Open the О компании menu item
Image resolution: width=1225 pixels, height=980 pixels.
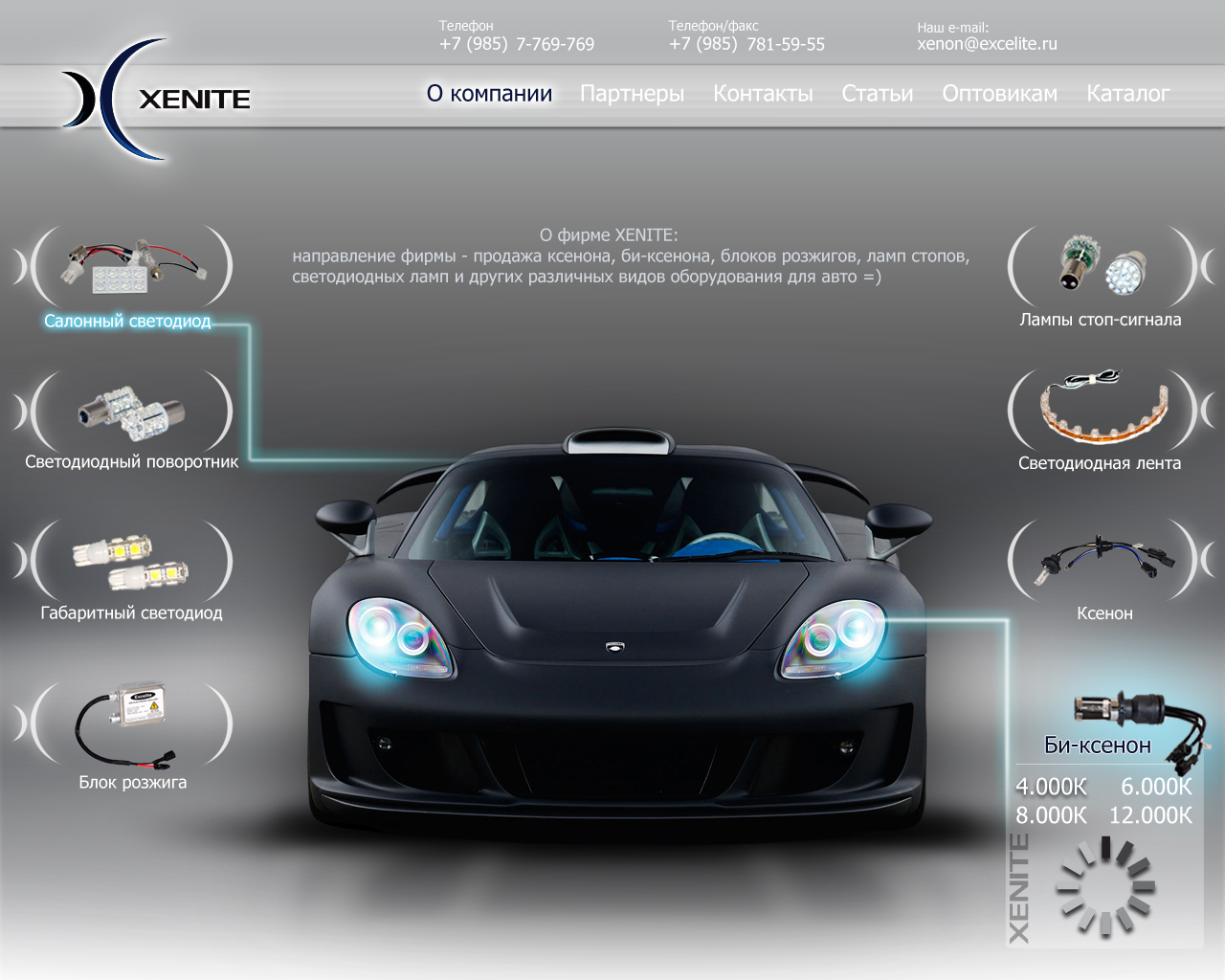[489, 94]
